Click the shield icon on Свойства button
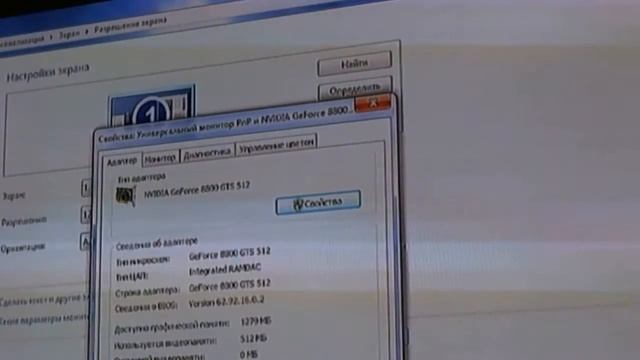 (298, 204)
